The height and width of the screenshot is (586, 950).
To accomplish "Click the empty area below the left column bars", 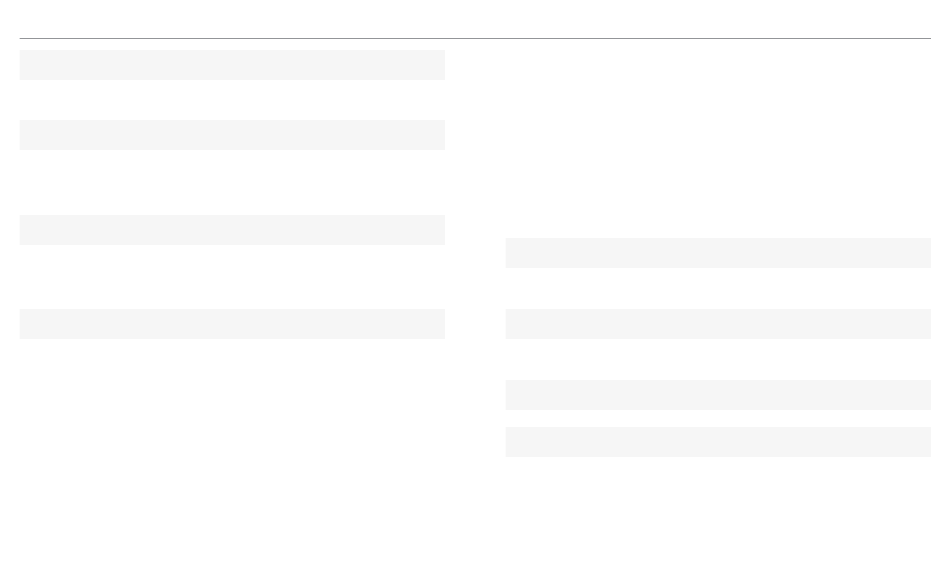I will tap(232, 461).
